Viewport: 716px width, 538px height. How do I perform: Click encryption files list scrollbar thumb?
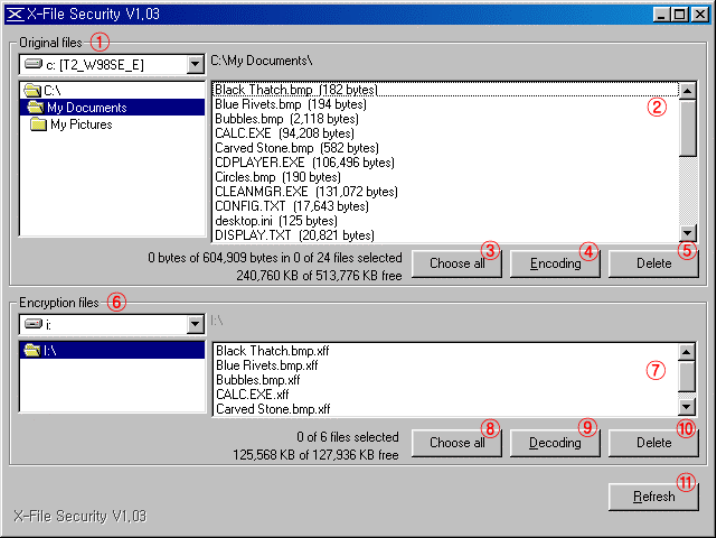pos(687,377)
